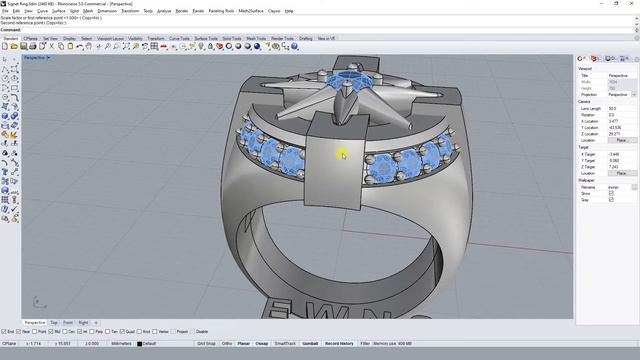Open the File menu
This screenshot has height=360, width=640.
5,11
